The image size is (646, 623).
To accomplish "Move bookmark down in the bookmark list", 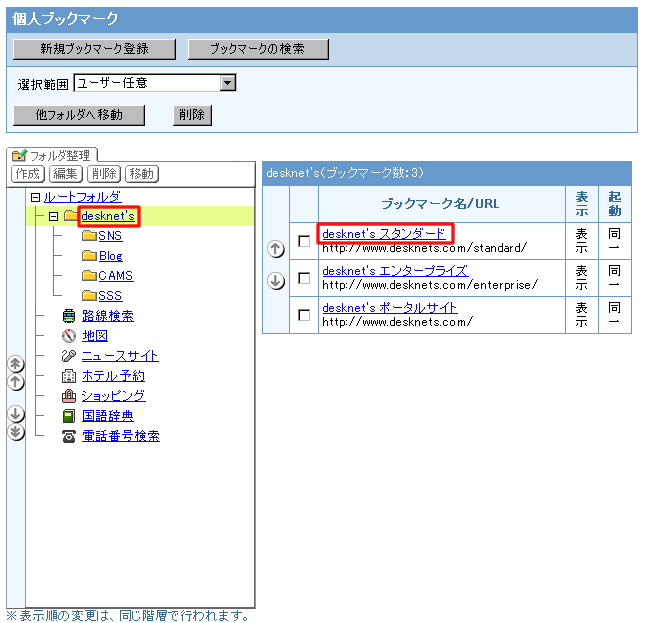I will click(277, 281).
